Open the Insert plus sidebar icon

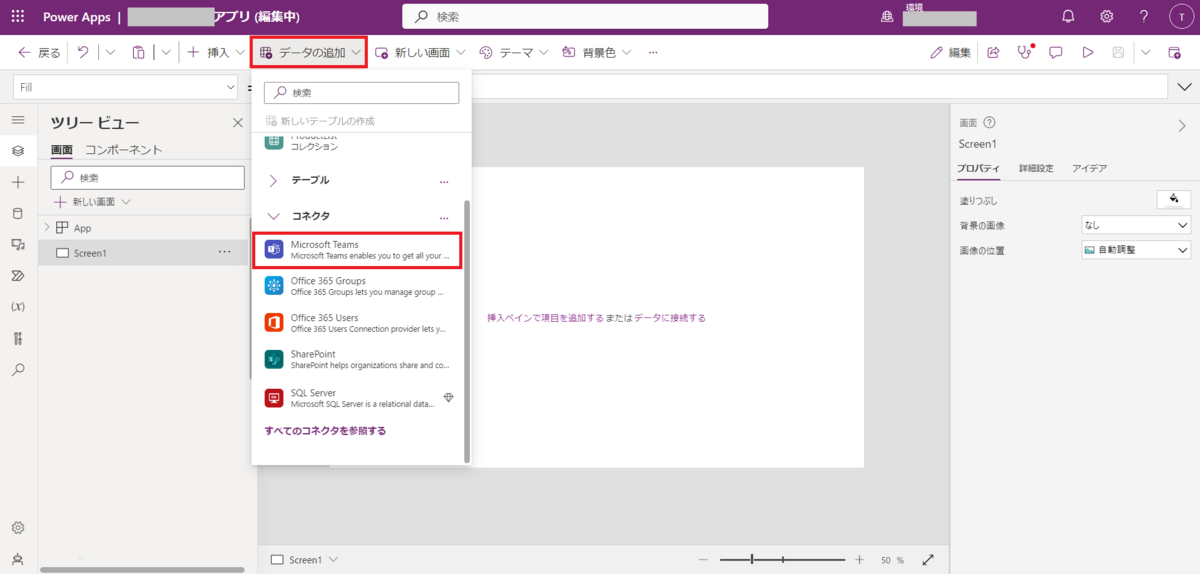[17, 182]
